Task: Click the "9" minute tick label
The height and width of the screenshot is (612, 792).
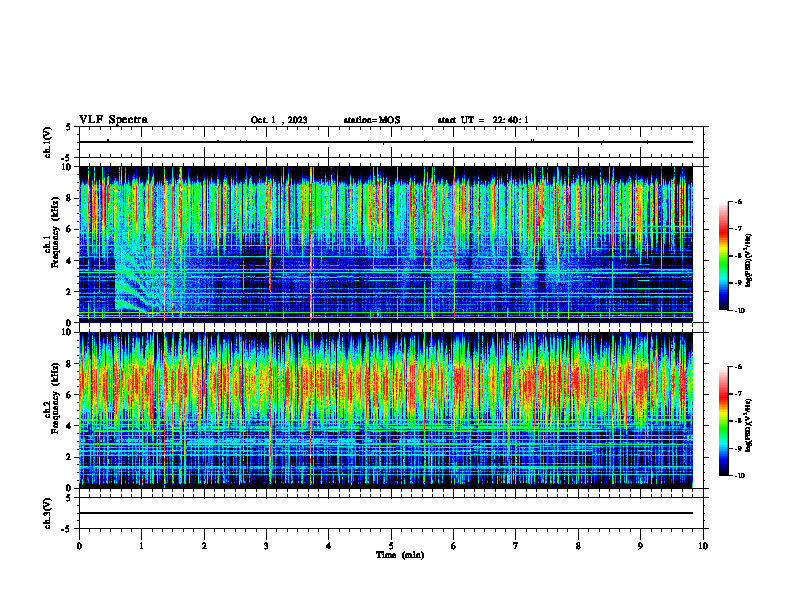Action: (640, 546)
